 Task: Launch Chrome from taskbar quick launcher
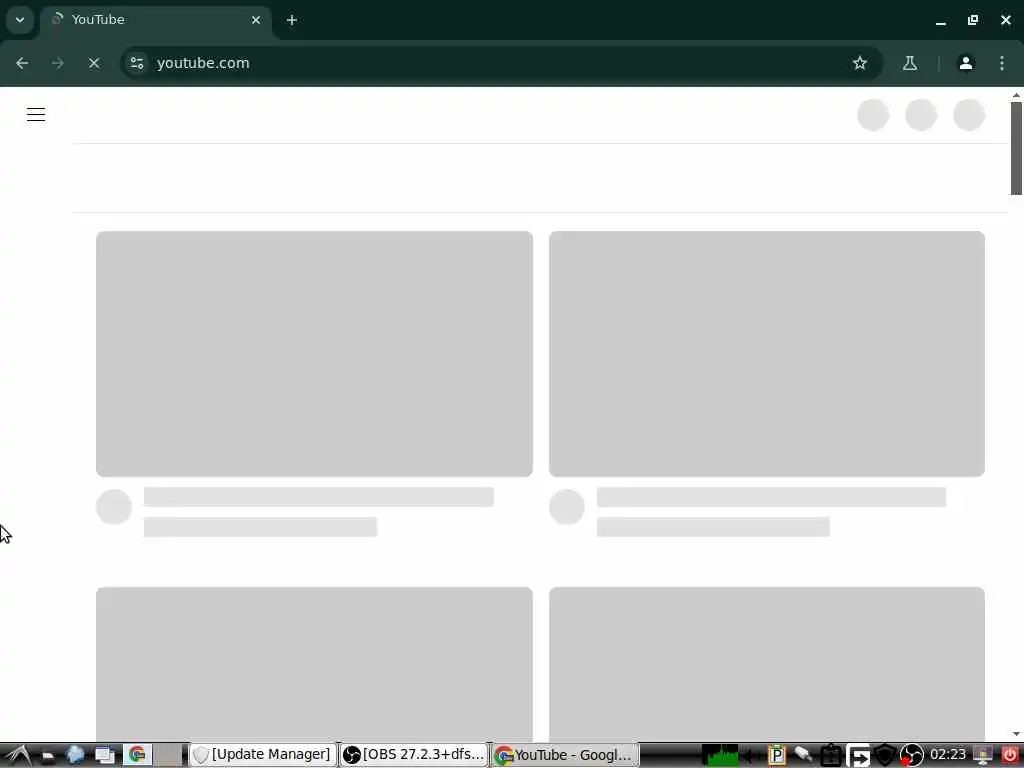137,755
